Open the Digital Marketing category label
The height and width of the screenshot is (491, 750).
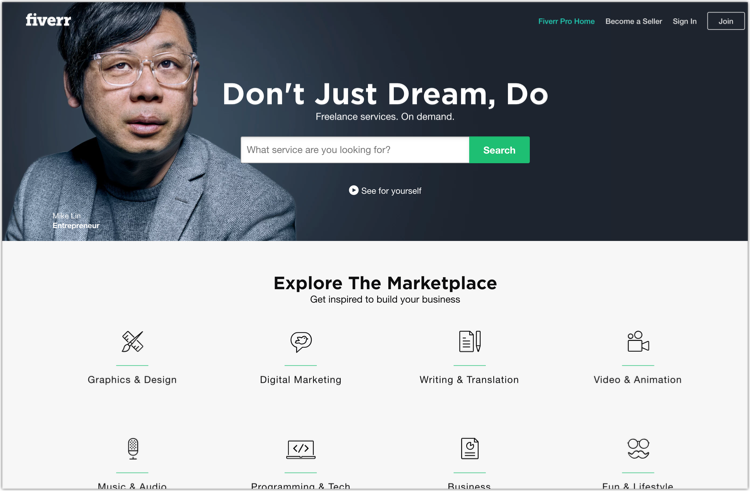point(301,380)
